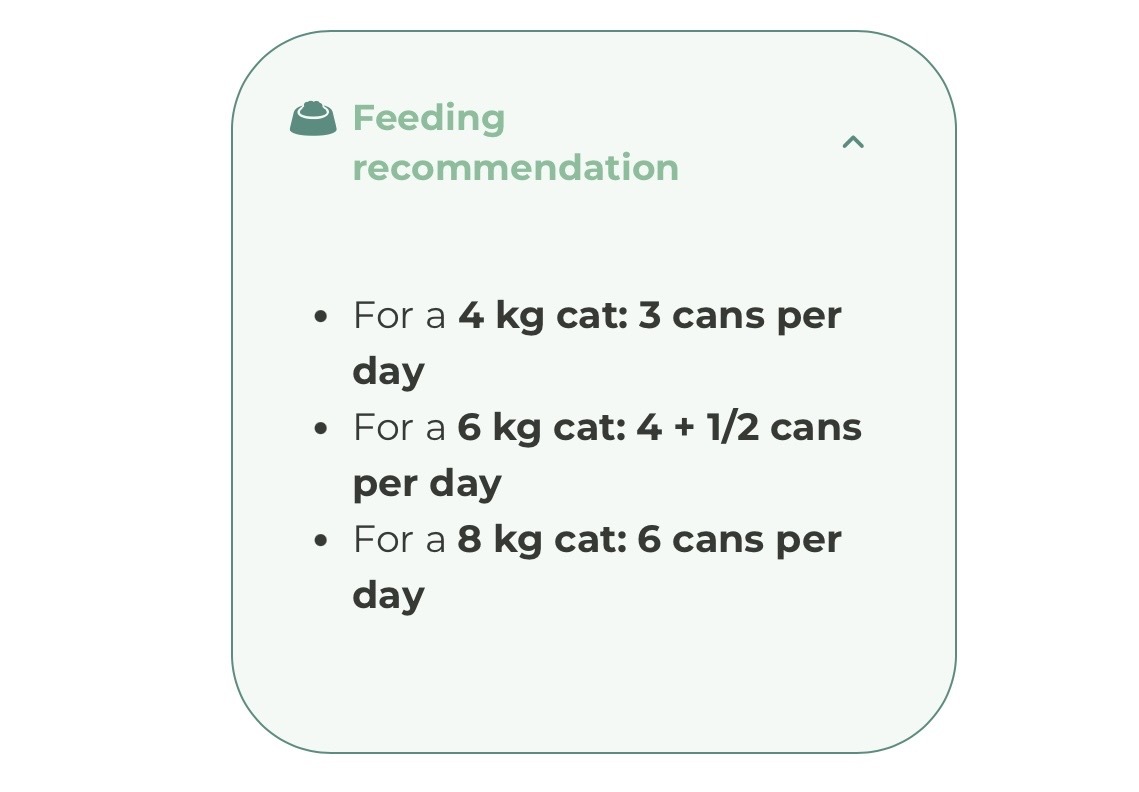
Task: Click the word "Feeding" in the heading
Action: click(428, 118)
